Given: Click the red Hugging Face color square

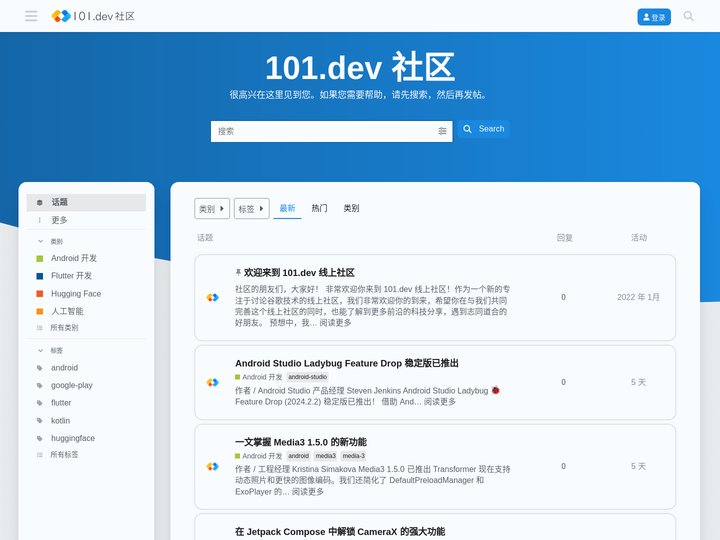Looking at the screenshot, I should point(39,293).
